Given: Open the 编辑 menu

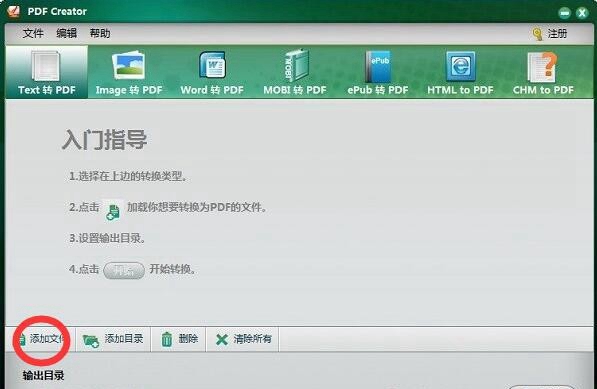Looking at the screenshot, I should (x=66, y=33).
